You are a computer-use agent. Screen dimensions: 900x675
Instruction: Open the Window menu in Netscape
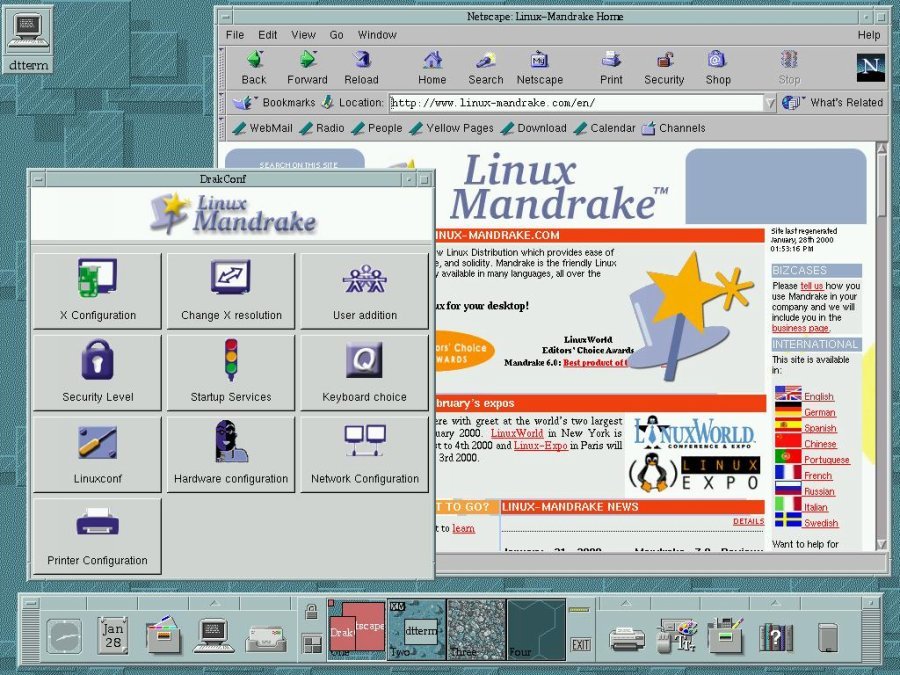[x=377, y=35]
